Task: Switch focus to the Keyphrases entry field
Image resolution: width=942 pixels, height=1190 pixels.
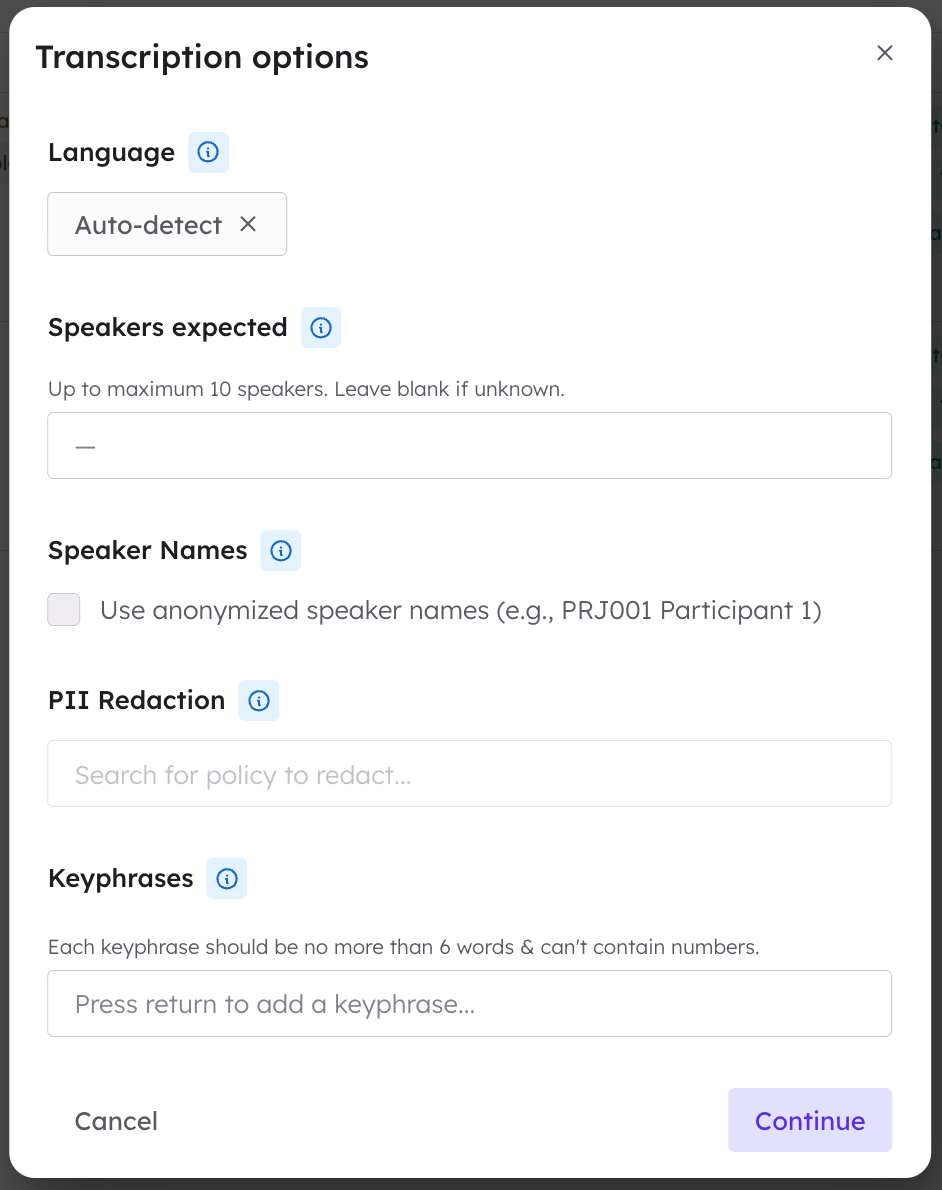Action: pyautogui.click(x=469, y=1003)
